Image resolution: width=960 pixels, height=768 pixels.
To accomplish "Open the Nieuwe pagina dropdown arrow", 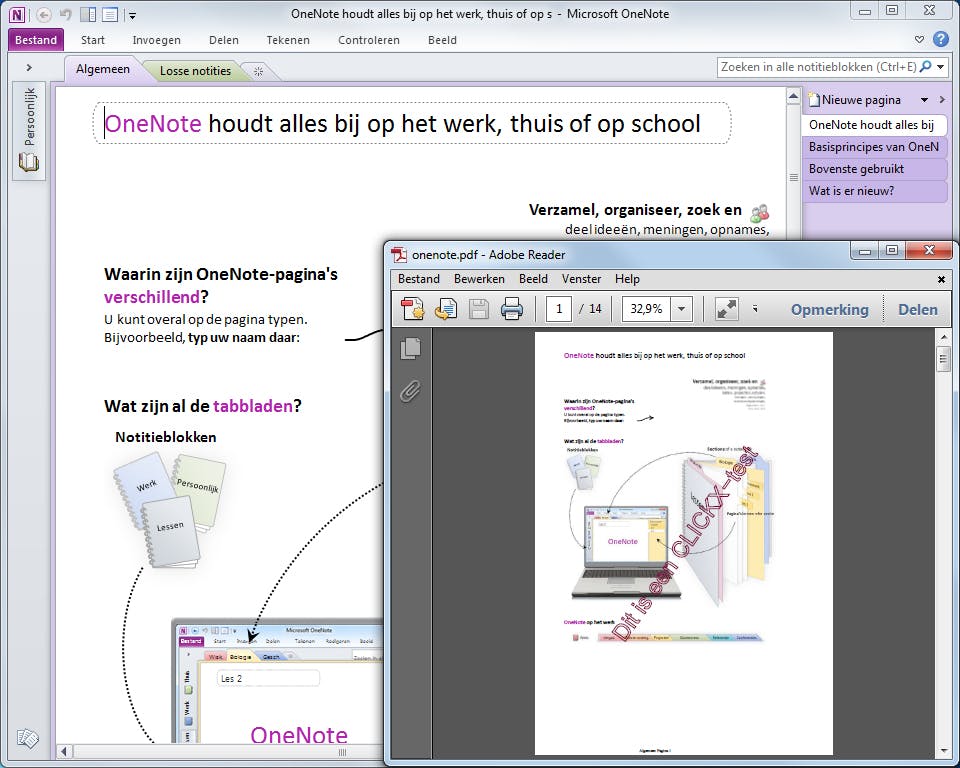I will click(x=924, y=100).
